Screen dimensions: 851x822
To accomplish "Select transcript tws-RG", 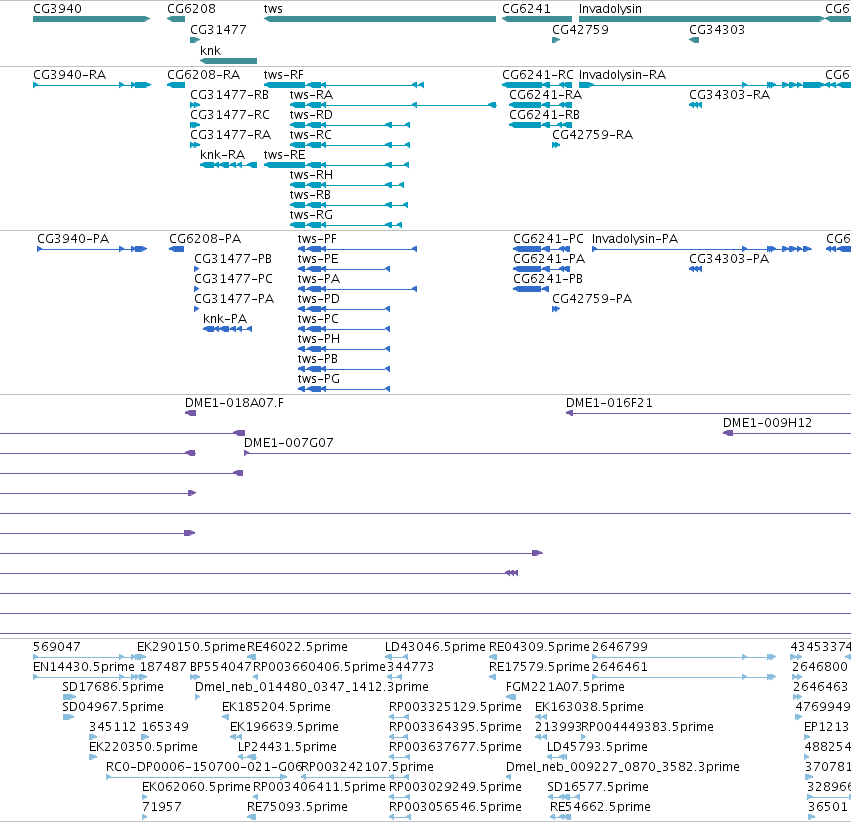I will tap(311, 215).
